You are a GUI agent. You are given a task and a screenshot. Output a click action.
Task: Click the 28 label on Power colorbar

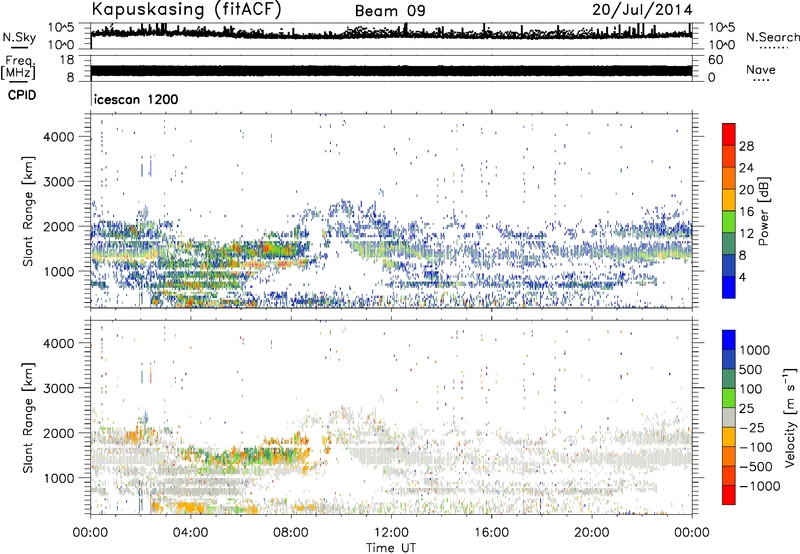click(746, 146)
